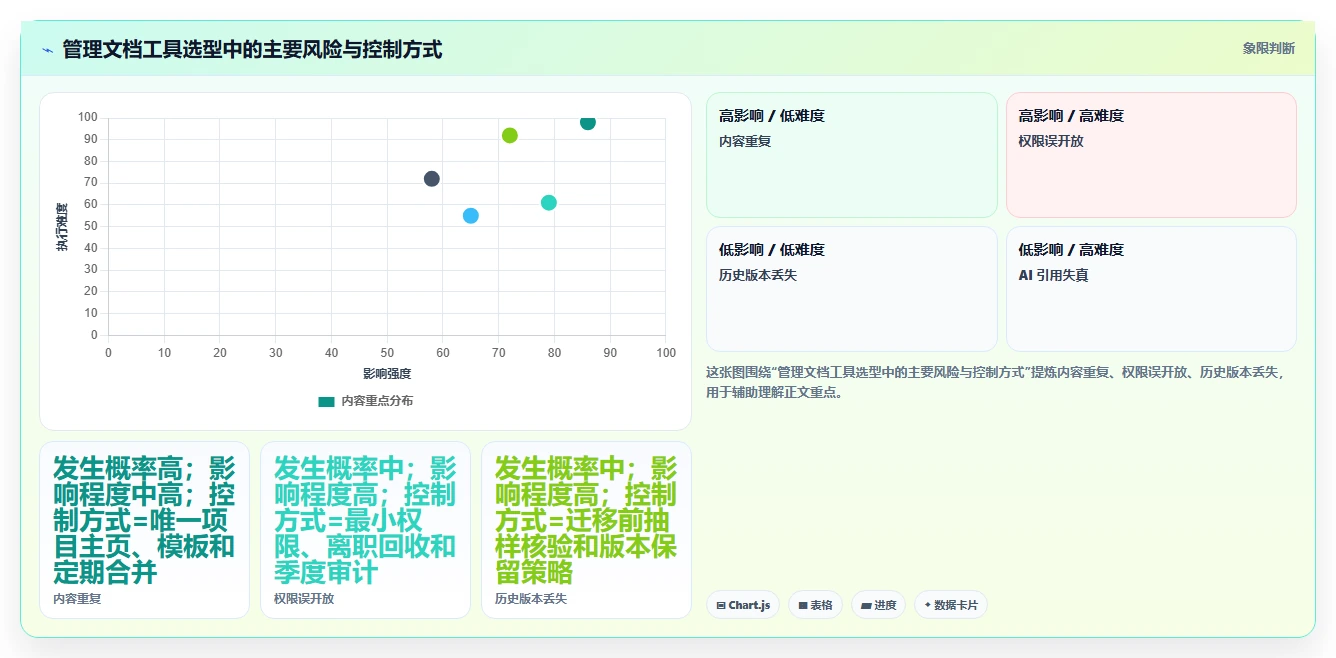Click 内容重复 in the high-impact low-difficulty quadrant
The height and width of the screenshot is (658, 1336).
coord(745,141)
